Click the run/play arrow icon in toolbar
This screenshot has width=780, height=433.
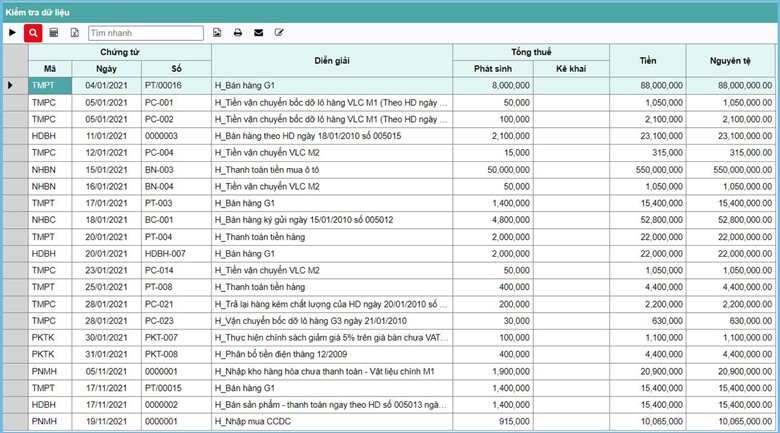(x=12, y=33)
